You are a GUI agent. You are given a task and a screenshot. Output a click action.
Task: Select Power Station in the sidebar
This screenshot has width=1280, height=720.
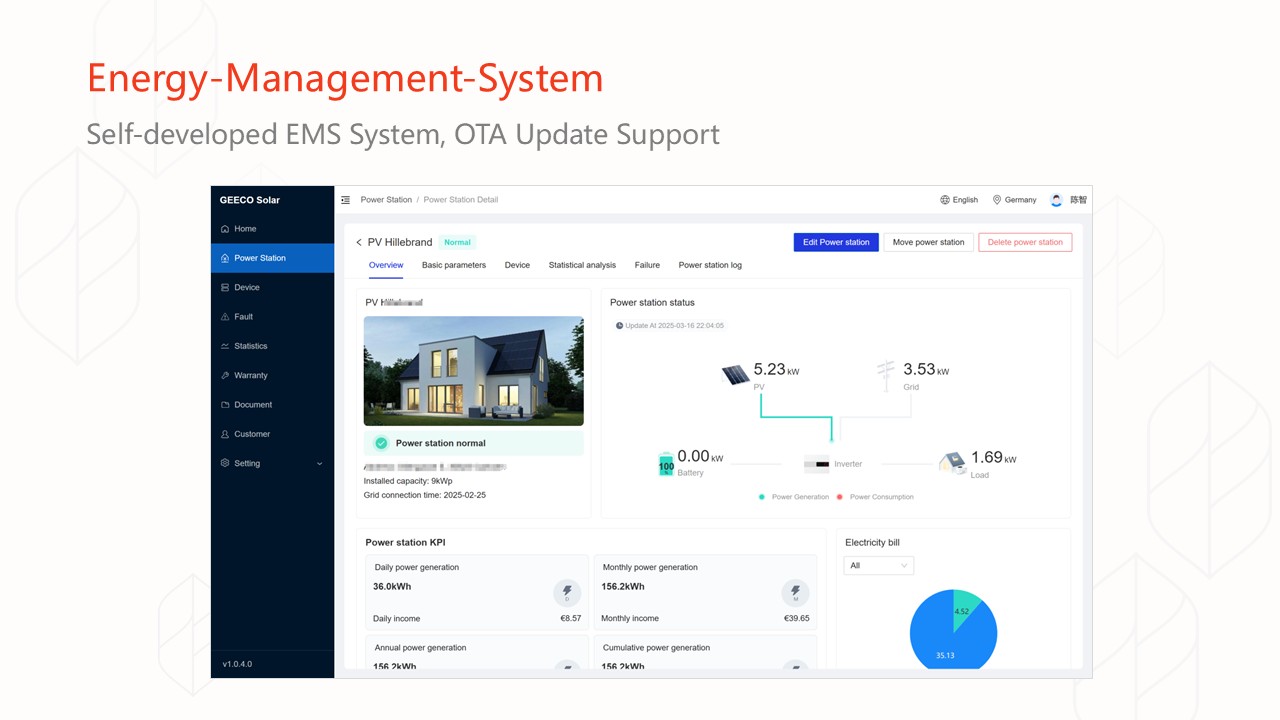coord(272,258)
